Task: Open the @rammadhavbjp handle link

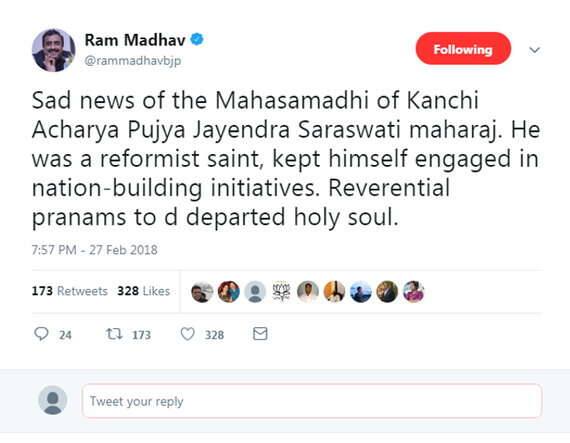Action: (x=133, y=60)
